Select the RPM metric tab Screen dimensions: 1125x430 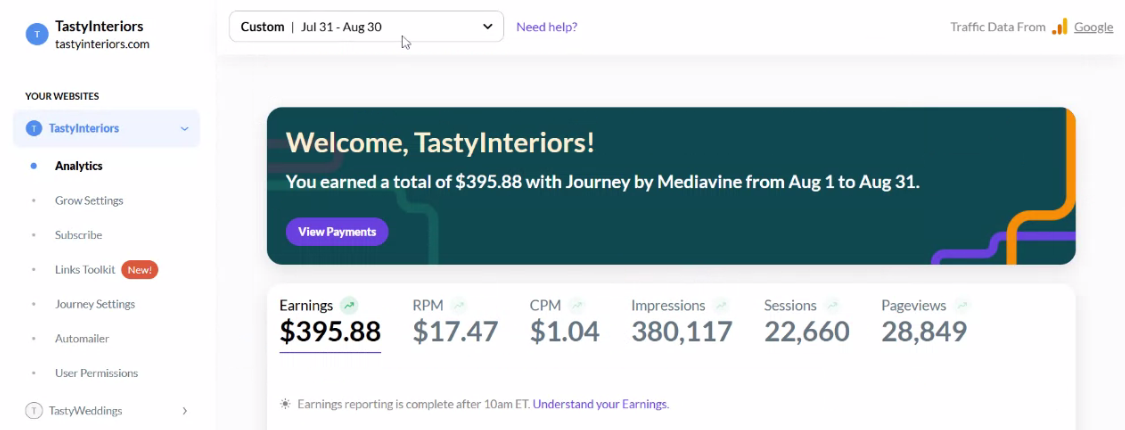click(455, 322)
